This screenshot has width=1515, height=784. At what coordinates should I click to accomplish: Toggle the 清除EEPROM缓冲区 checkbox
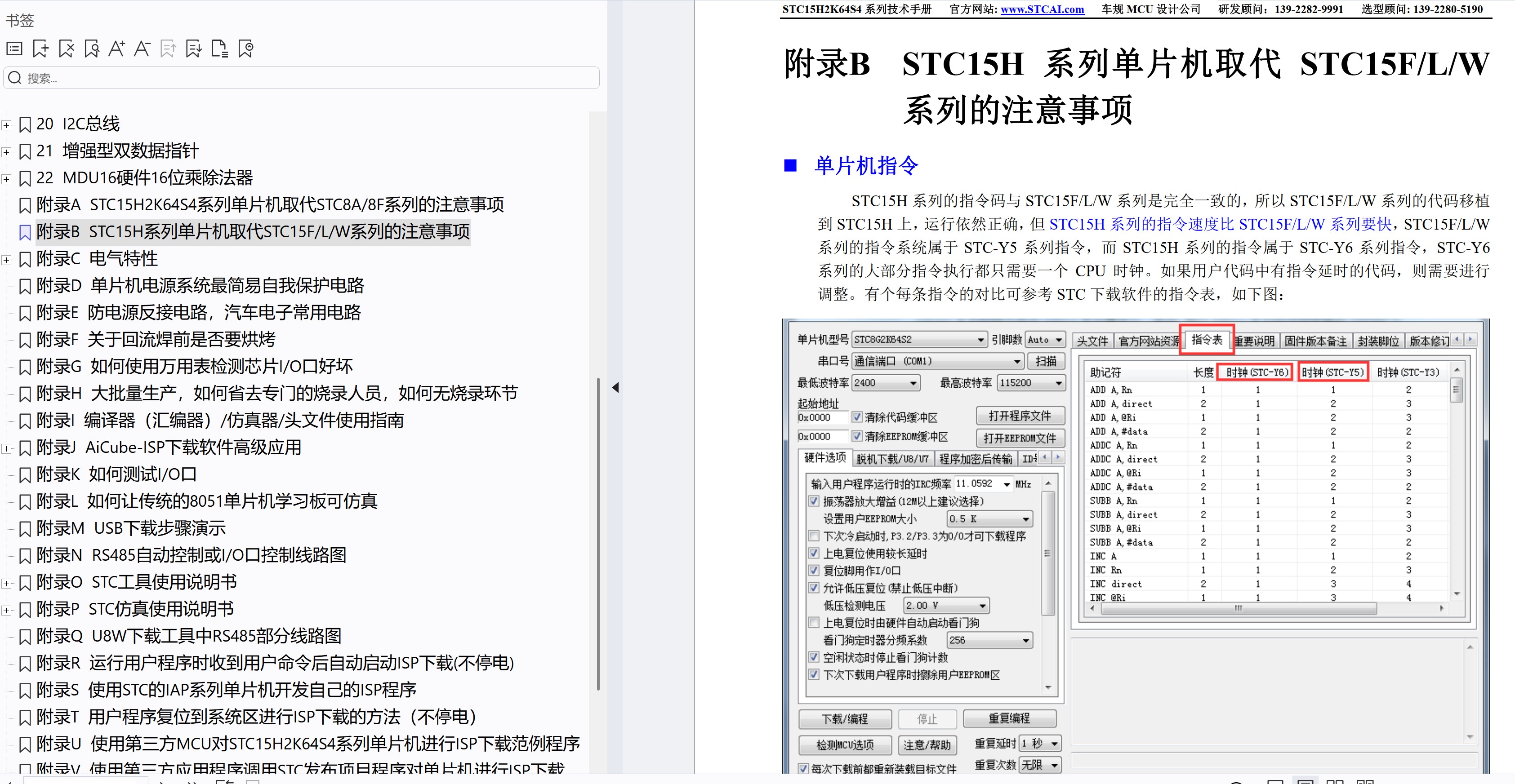pos(857,436)
